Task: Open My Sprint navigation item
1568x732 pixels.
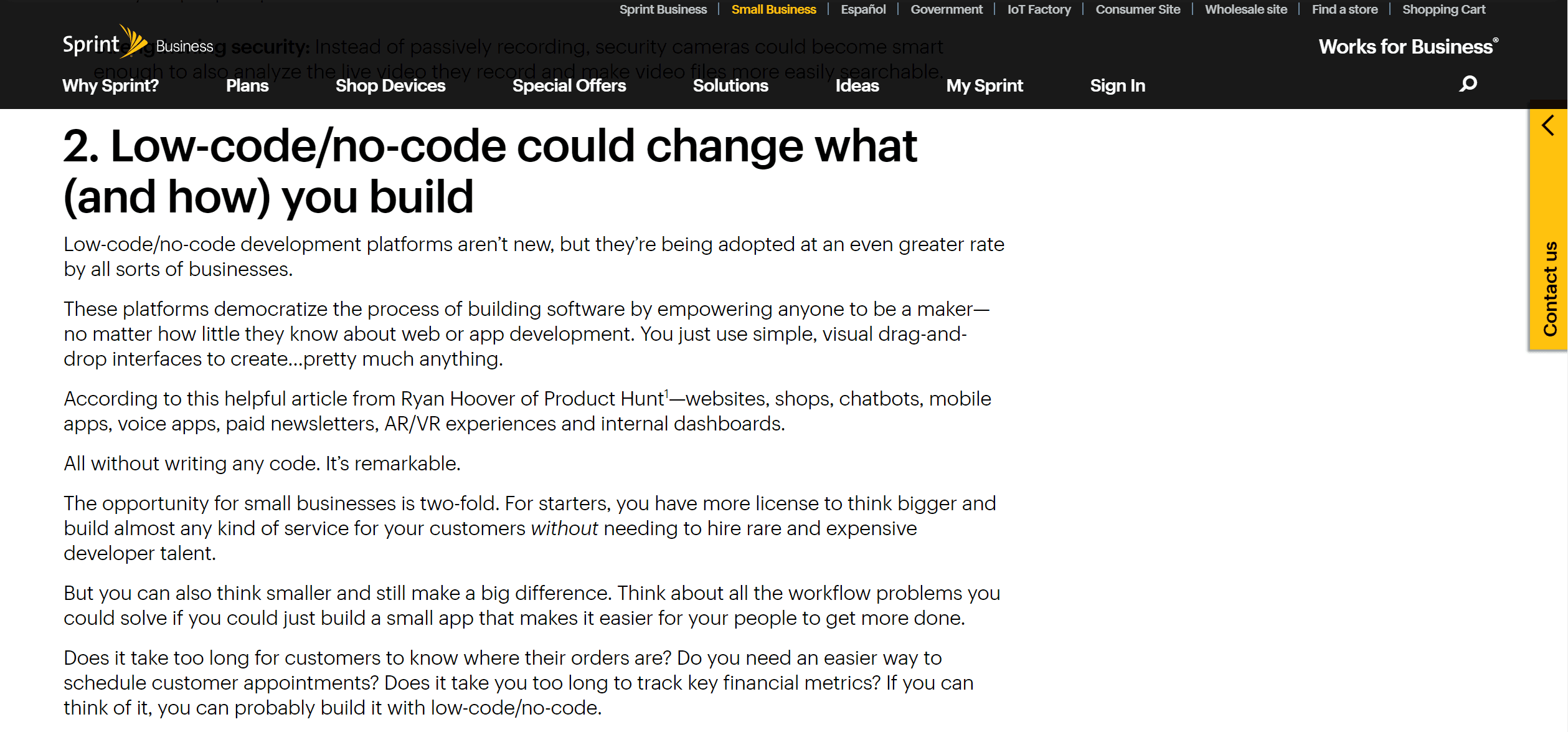Action: [x=984, y=85]
